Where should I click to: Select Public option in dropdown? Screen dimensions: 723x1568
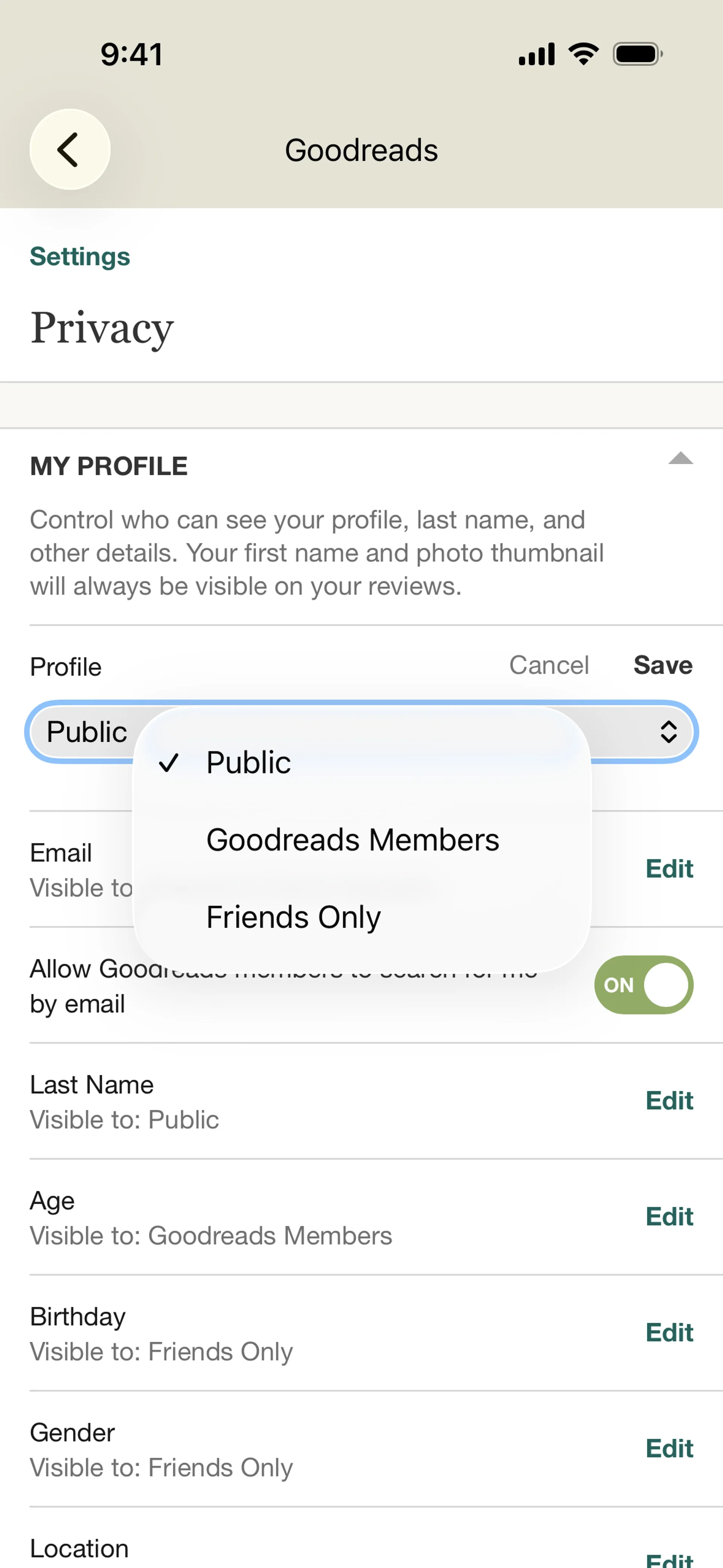click(x=248, y=762)
